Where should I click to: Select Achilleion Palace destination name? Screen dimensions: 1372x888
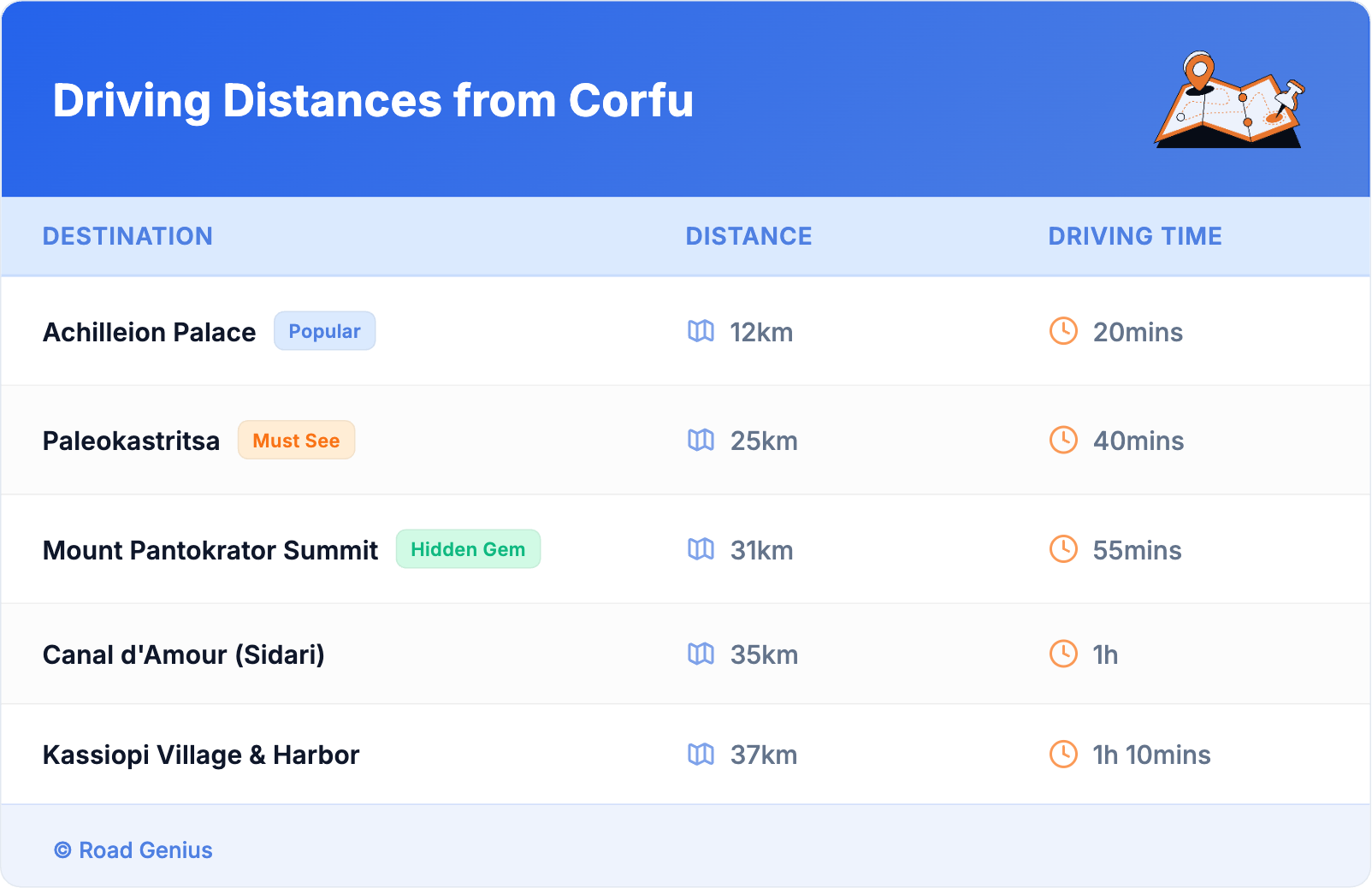click(x=150, y=332)
